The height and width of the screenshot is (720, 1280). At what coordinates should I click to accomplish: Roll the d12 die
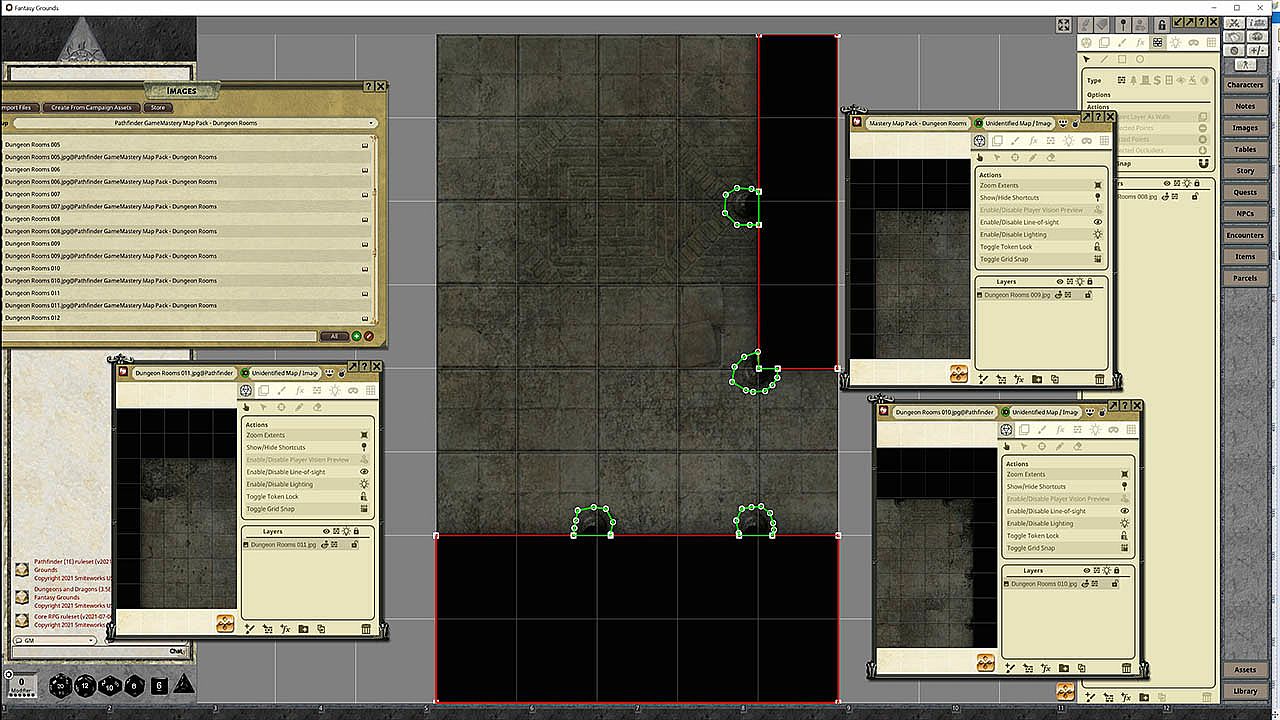85,686
